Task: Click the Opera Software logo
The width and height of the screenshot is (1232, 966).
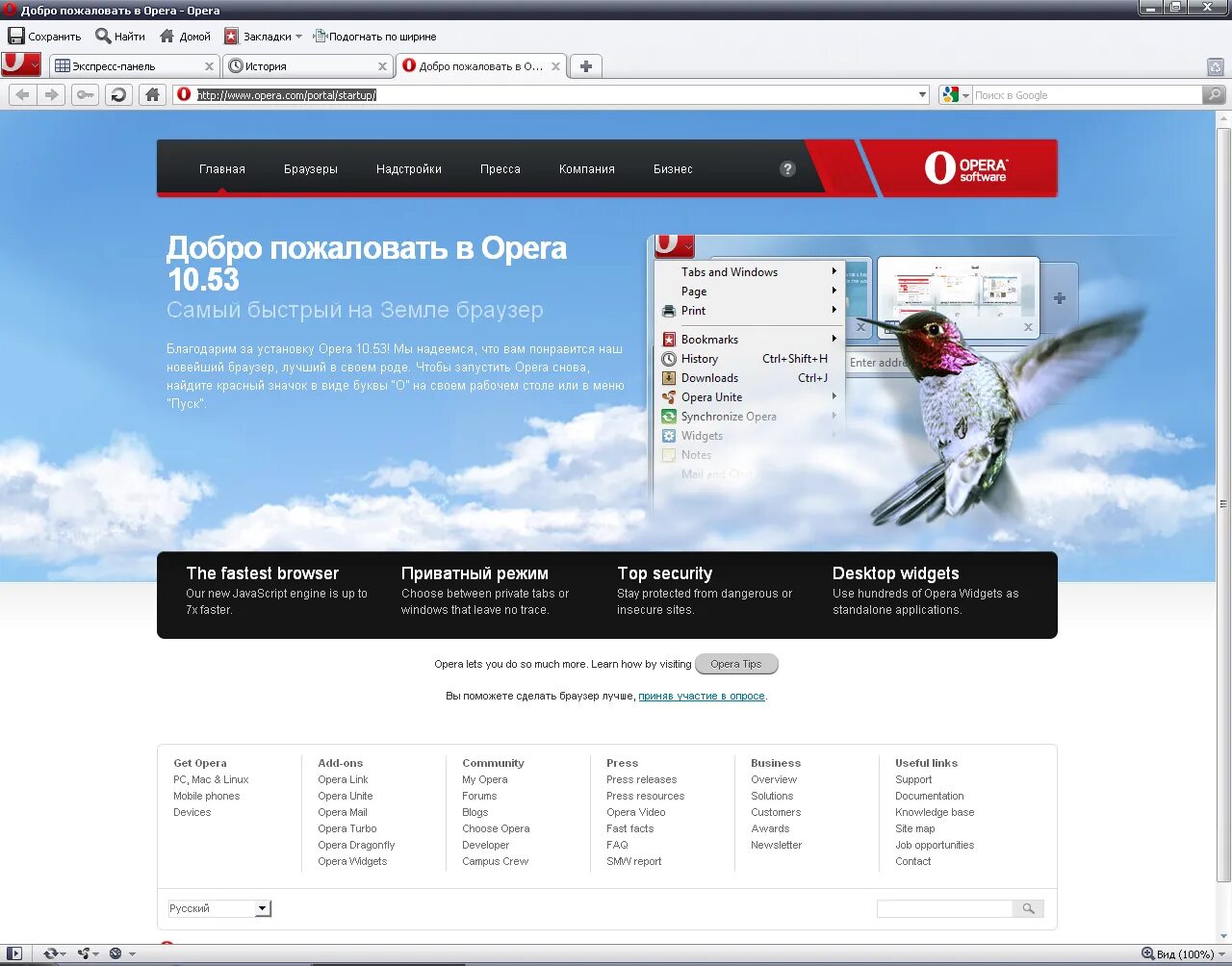Action: point(965,168)
